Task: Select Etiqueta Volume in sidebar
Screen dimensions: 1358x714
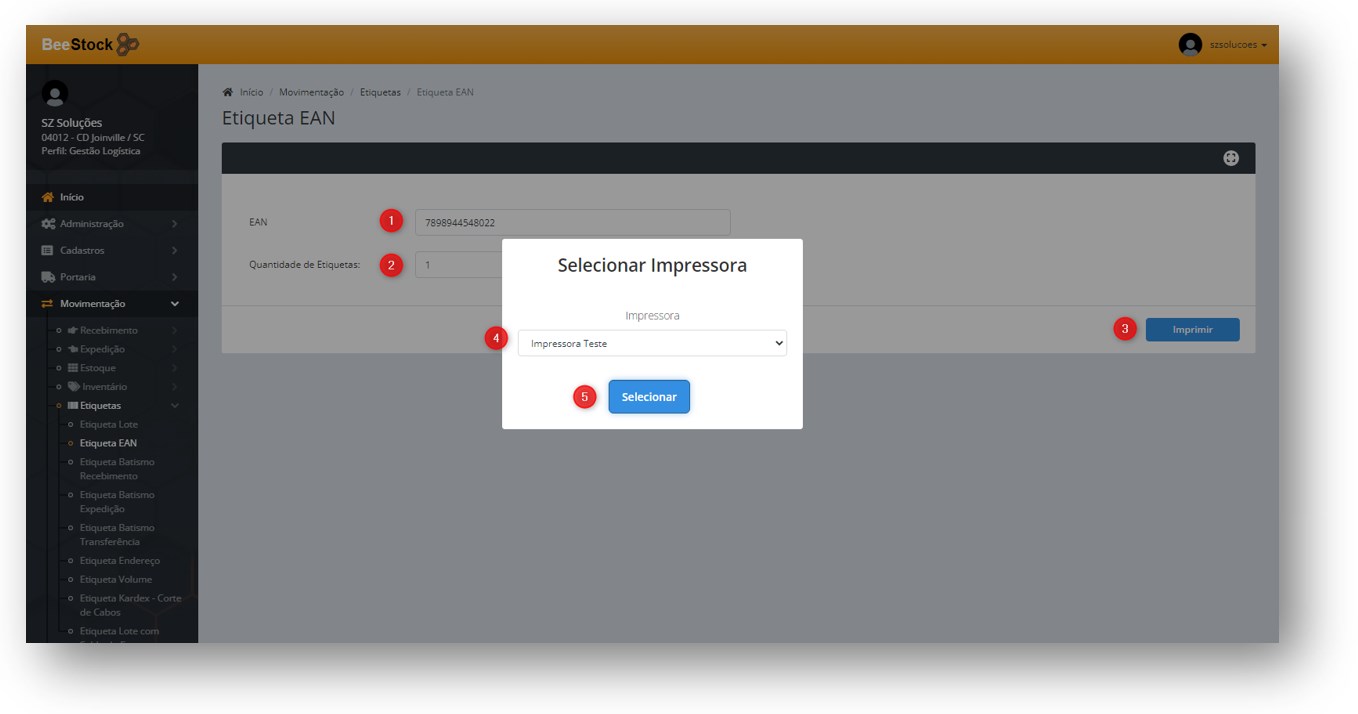Action: (115, 580)
